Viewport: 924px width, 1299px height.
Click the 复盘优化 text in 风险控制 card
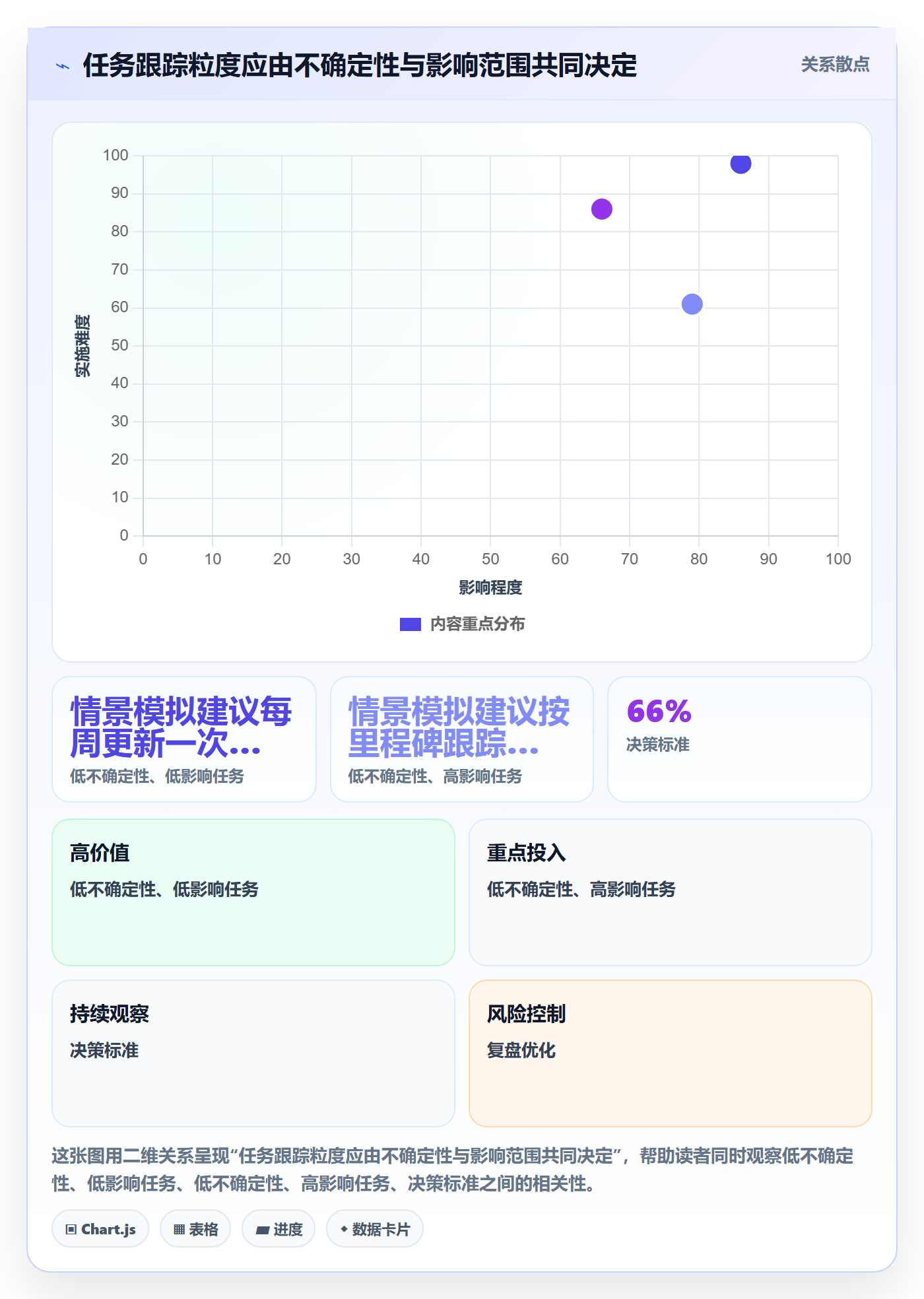click(x=521, y=1050)
